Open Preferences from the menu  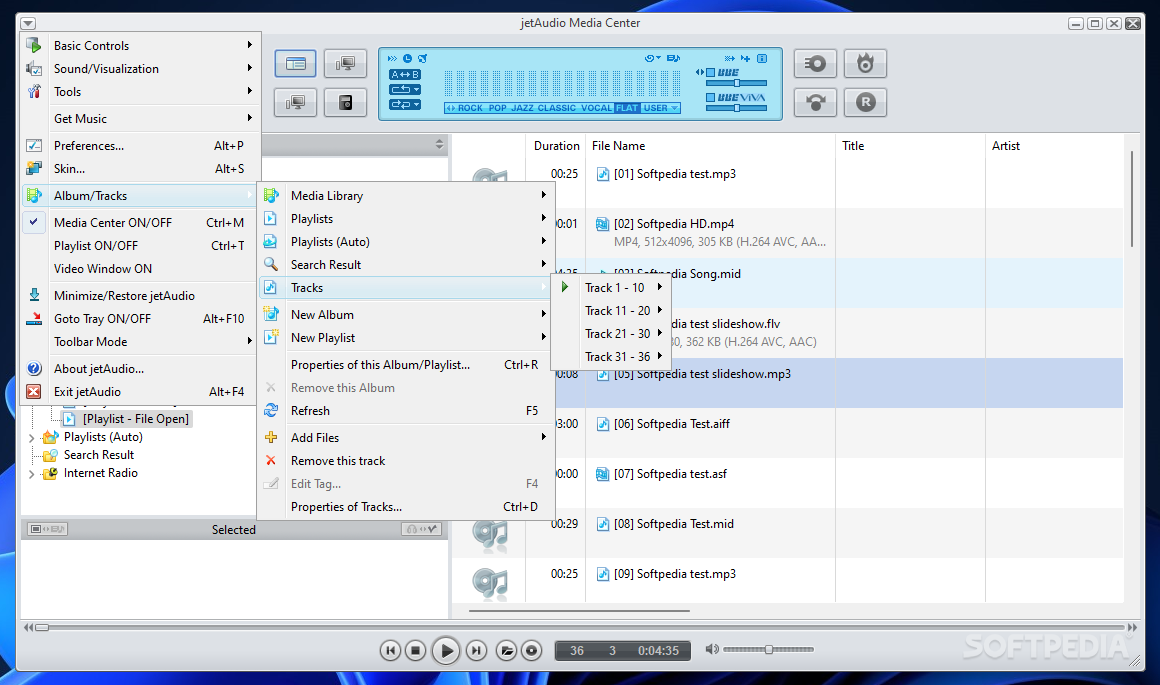tap(138, 146)
